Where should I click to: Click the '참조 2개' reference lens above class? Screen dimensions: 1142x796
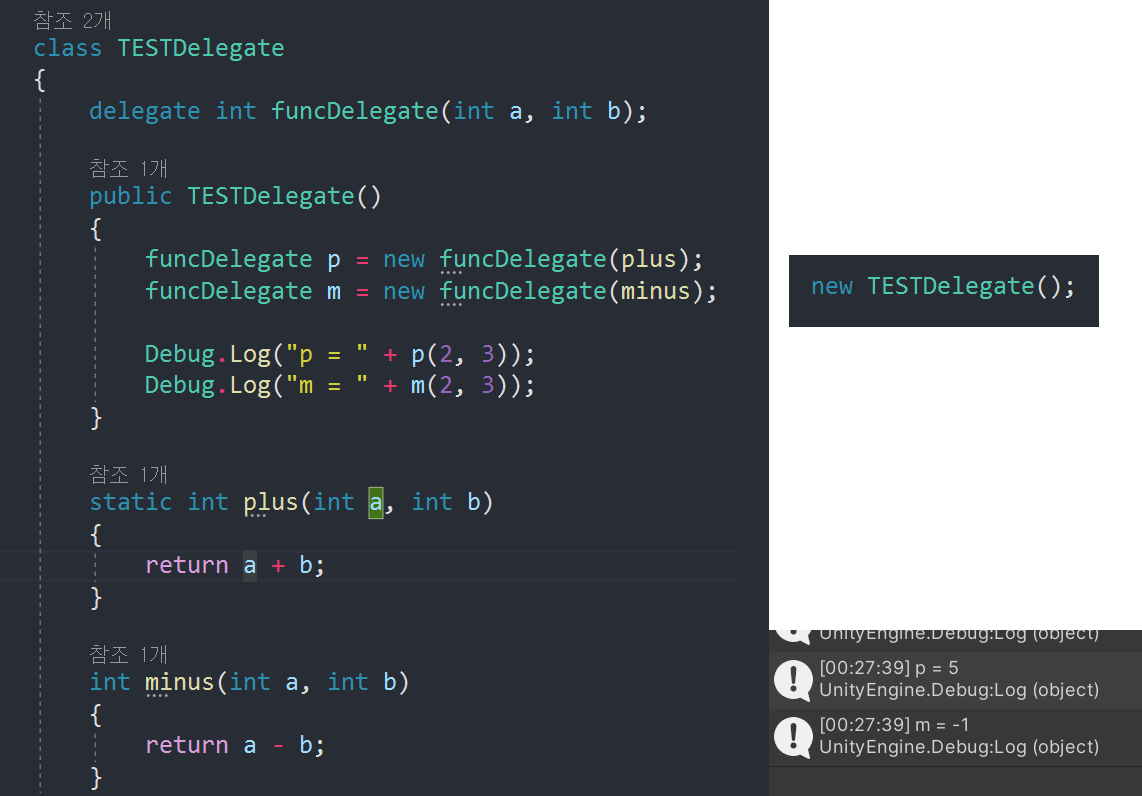click(x=72, y=20)
